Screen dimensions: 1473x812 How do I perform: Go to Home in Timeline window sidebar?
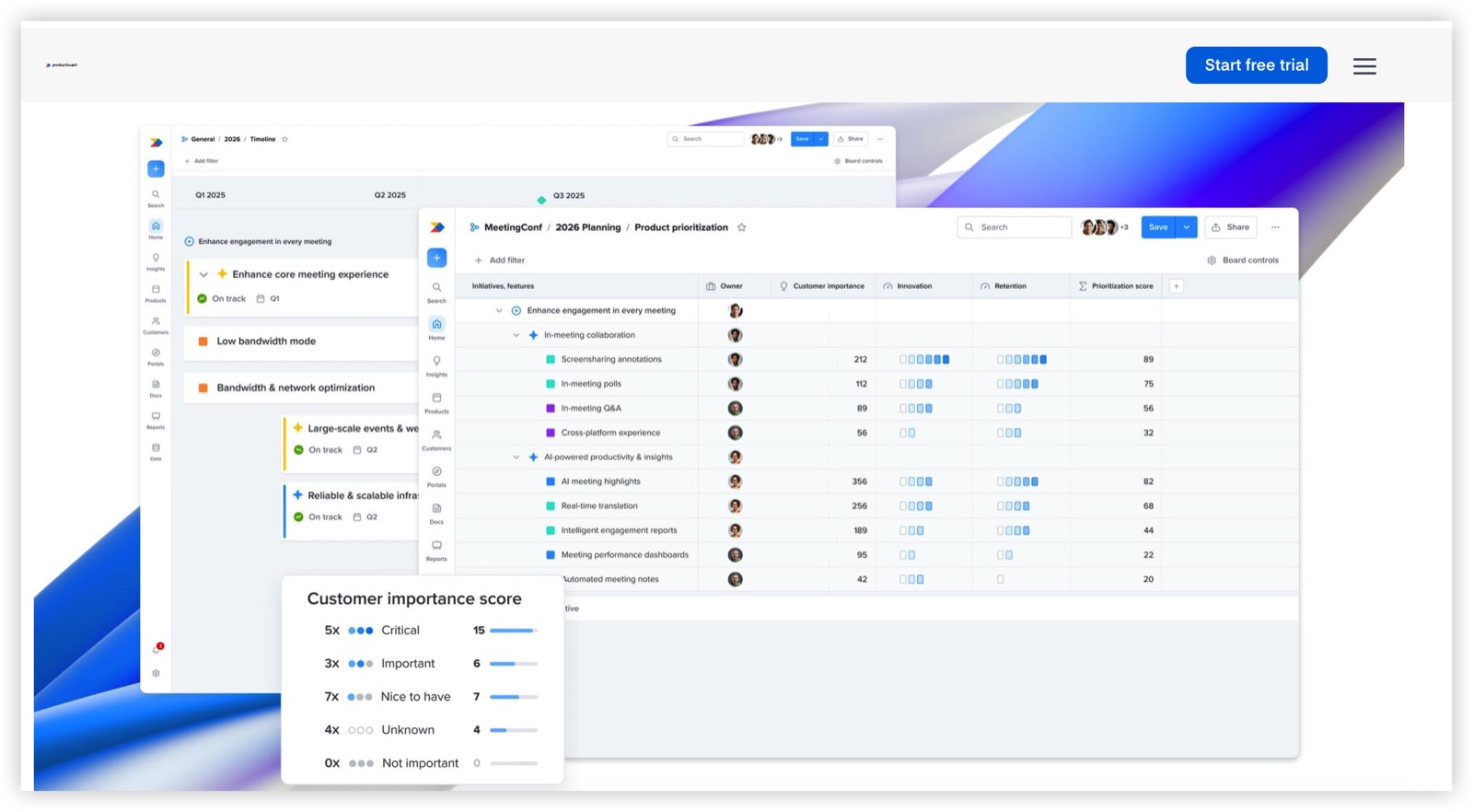[156, 229]
